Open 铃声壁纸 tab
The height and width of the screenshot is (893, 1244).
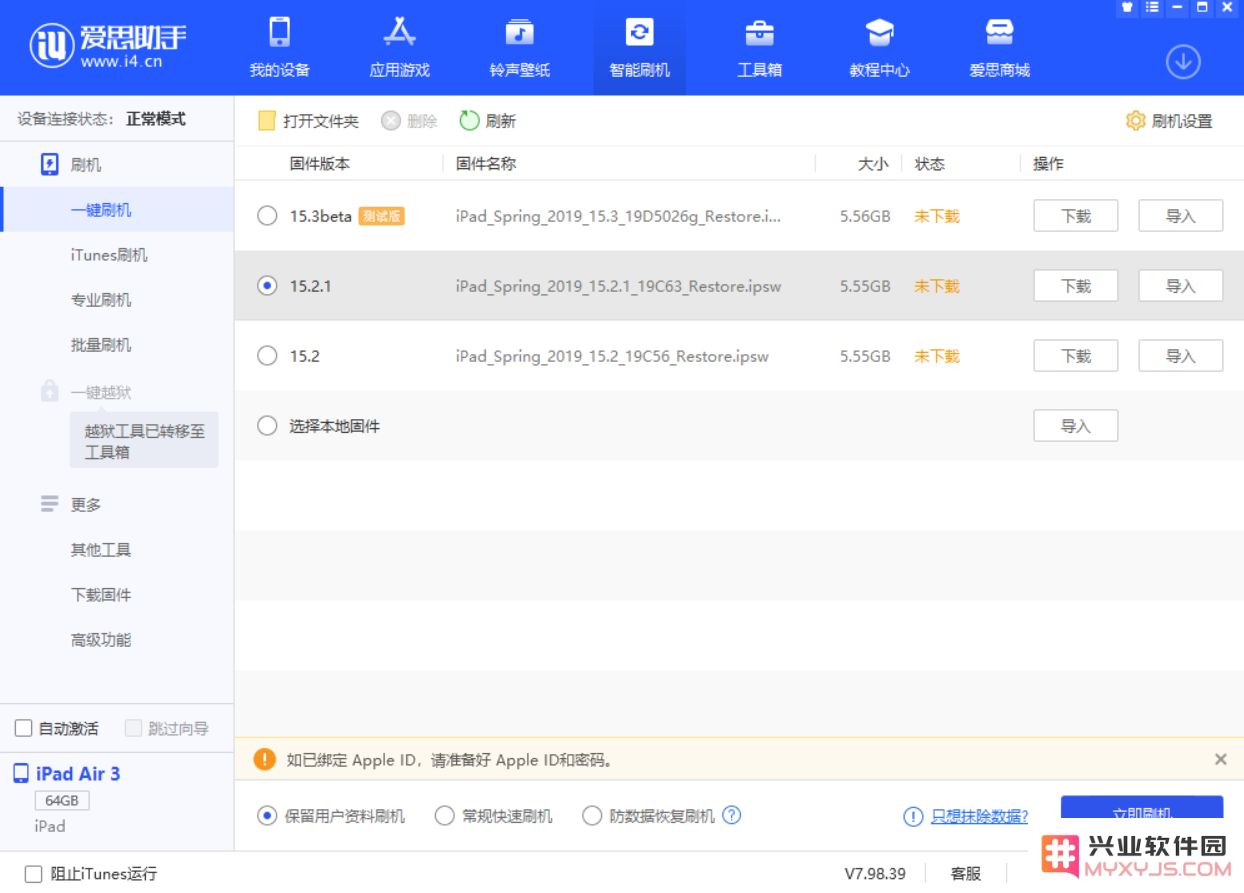pyautogui.click(x=519, y=47)
